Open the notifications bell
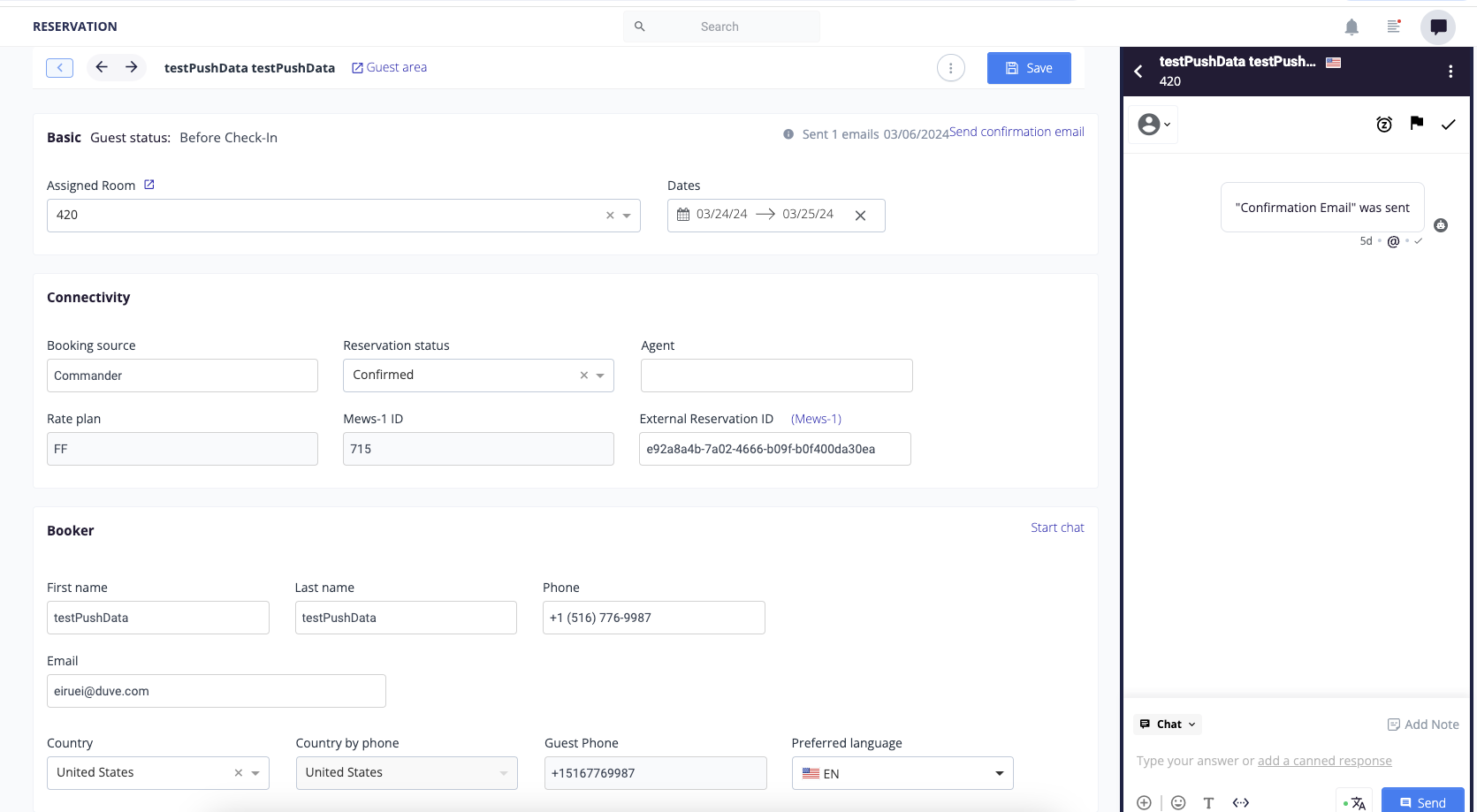 (x=1351, y=27)
